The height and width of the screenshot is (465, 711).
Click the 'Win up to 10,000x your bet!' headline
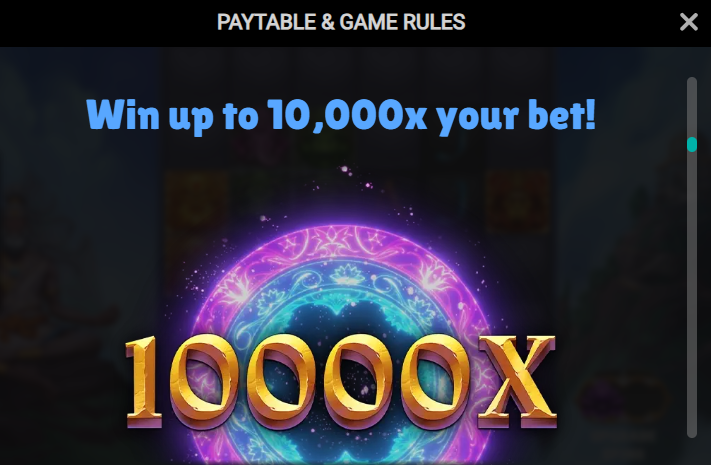341,115
